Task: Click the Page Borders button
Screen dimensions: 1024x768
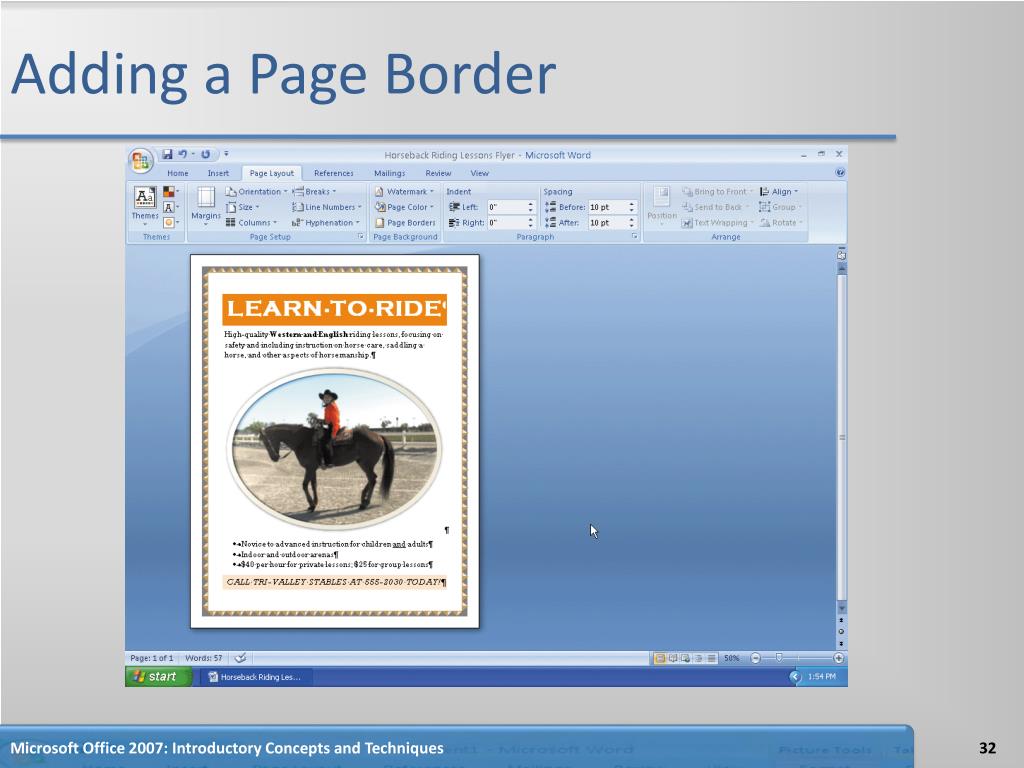Action: [x=406, y=222]
